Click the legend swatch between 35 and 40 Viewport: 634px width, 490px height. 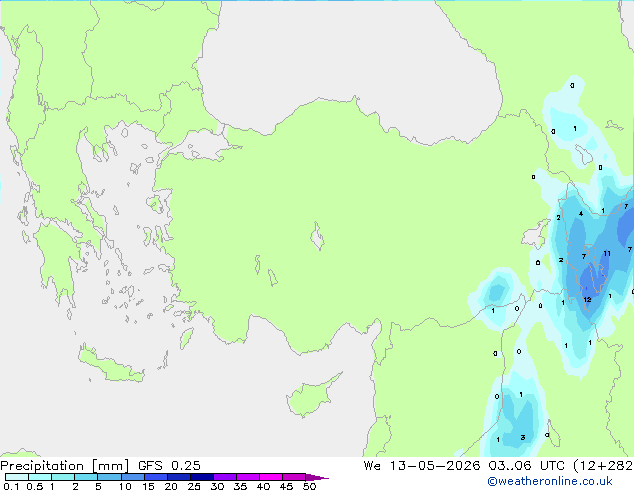[x=247, y=477]
